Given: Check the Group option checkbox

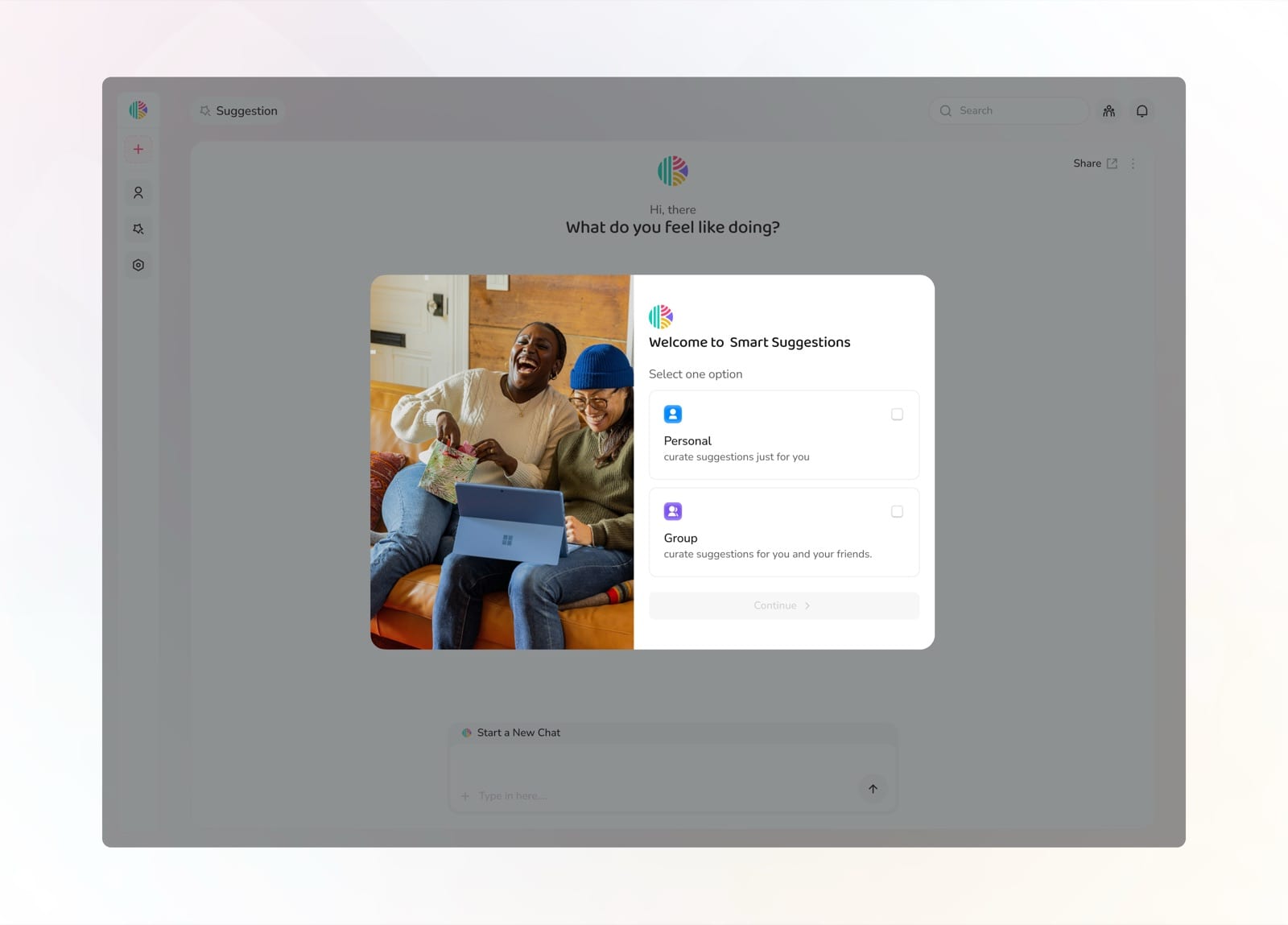Looking at the screenshot, I should 897,512.
